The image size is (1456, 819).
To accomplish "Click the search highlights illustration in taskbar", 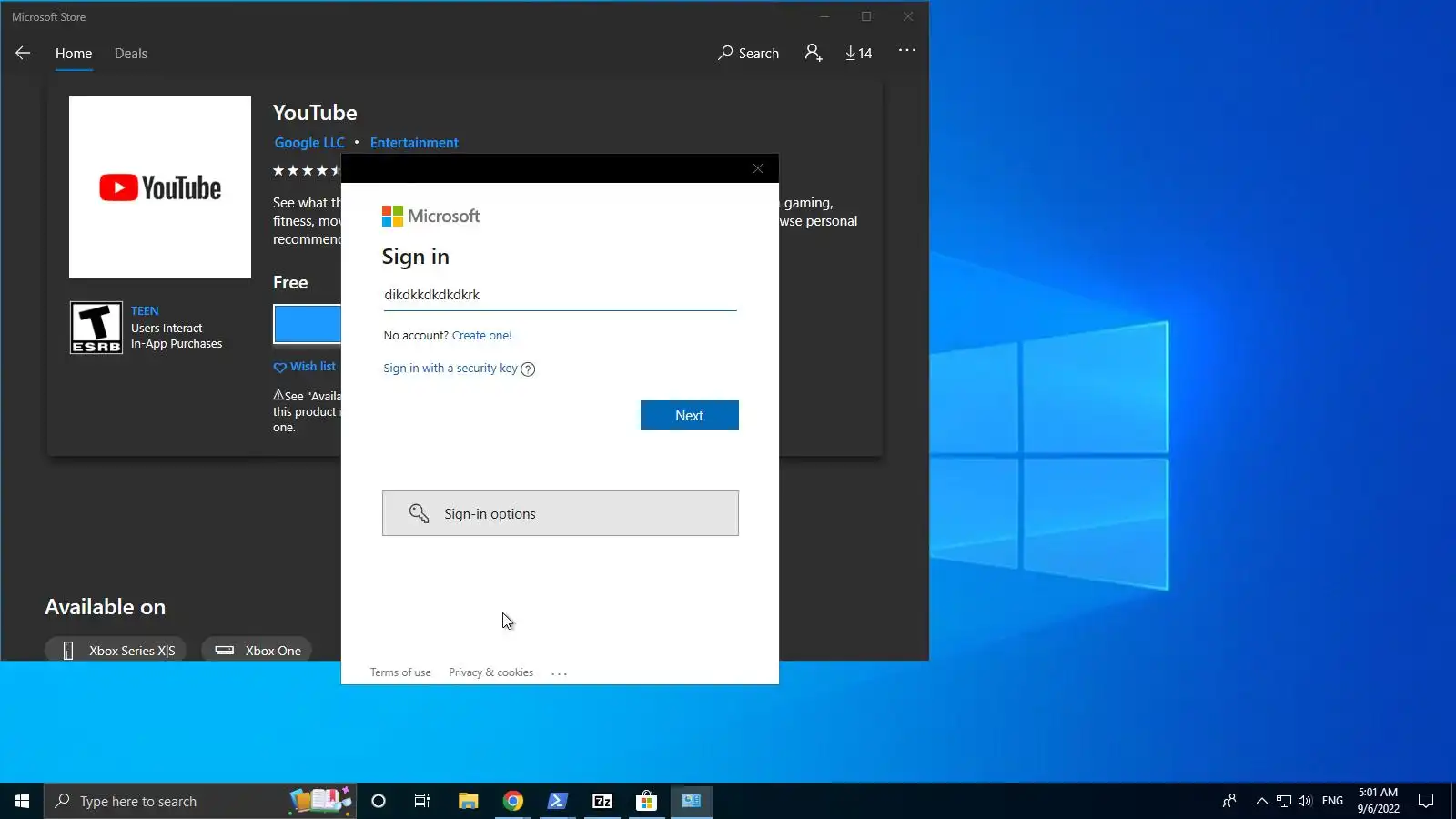I will click(320, 800).
